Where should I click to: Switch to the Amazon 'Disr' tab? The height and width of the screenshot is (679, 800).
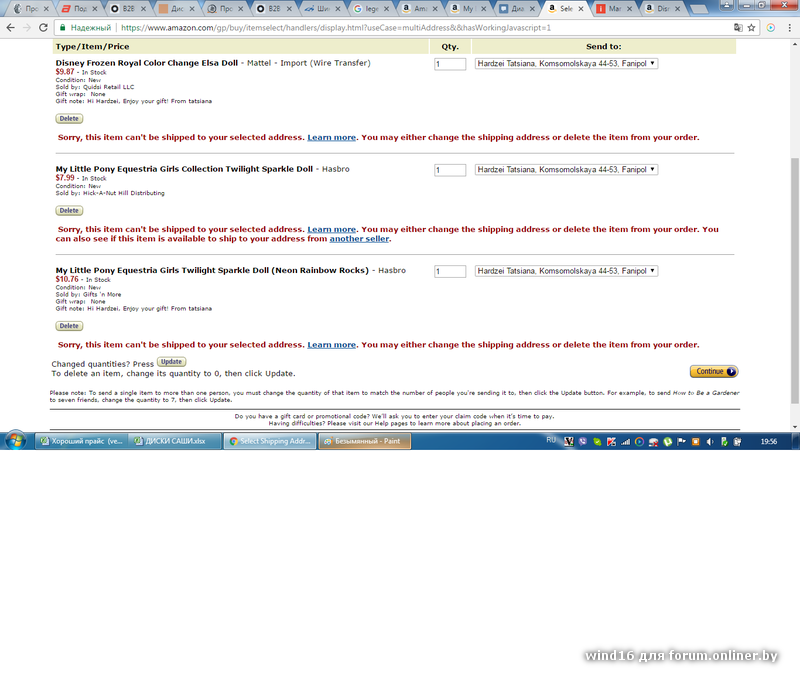click(661, 9)
